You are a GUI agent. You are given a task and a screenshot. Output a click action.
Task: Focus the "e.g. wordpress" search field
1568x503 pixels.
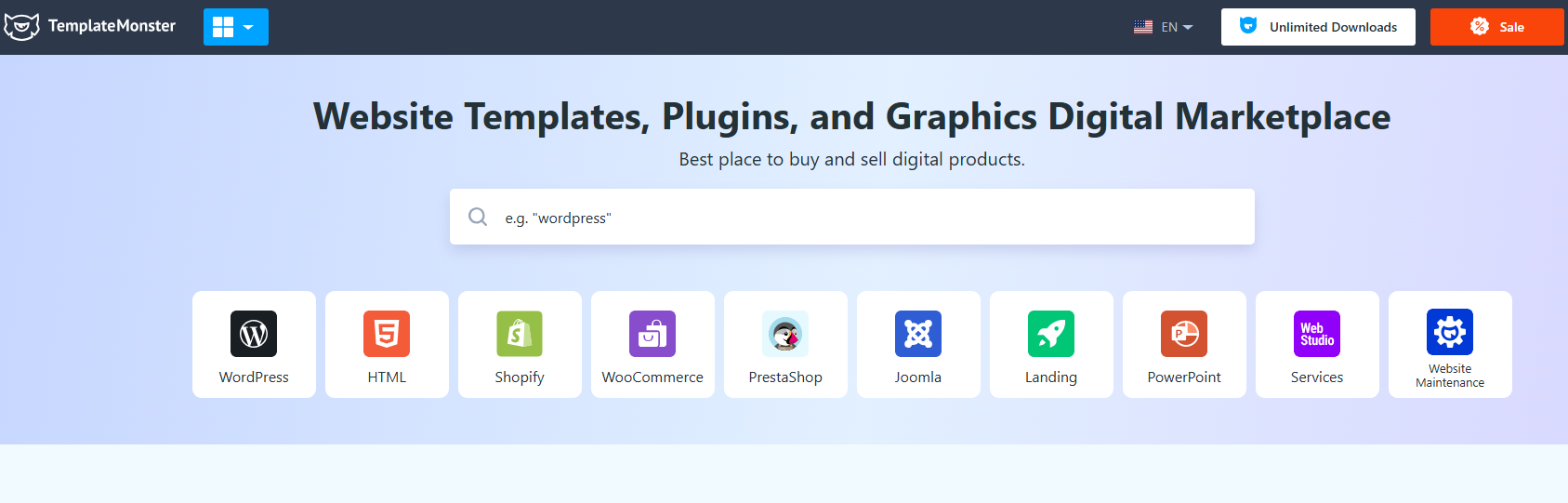point(852,217)
